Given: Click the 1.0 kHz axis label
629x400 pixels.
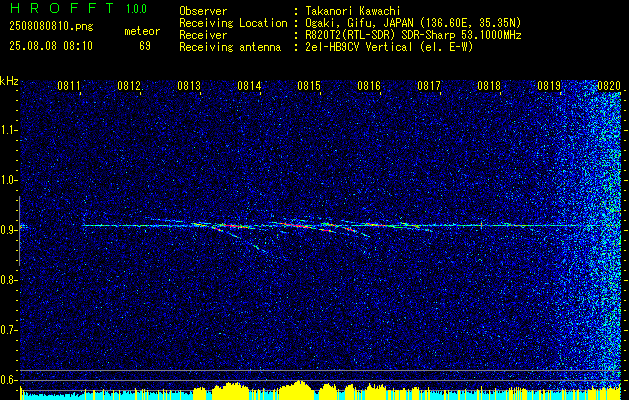Looking at the screenshot, I should pyautogui.click(x=9, y=180).
